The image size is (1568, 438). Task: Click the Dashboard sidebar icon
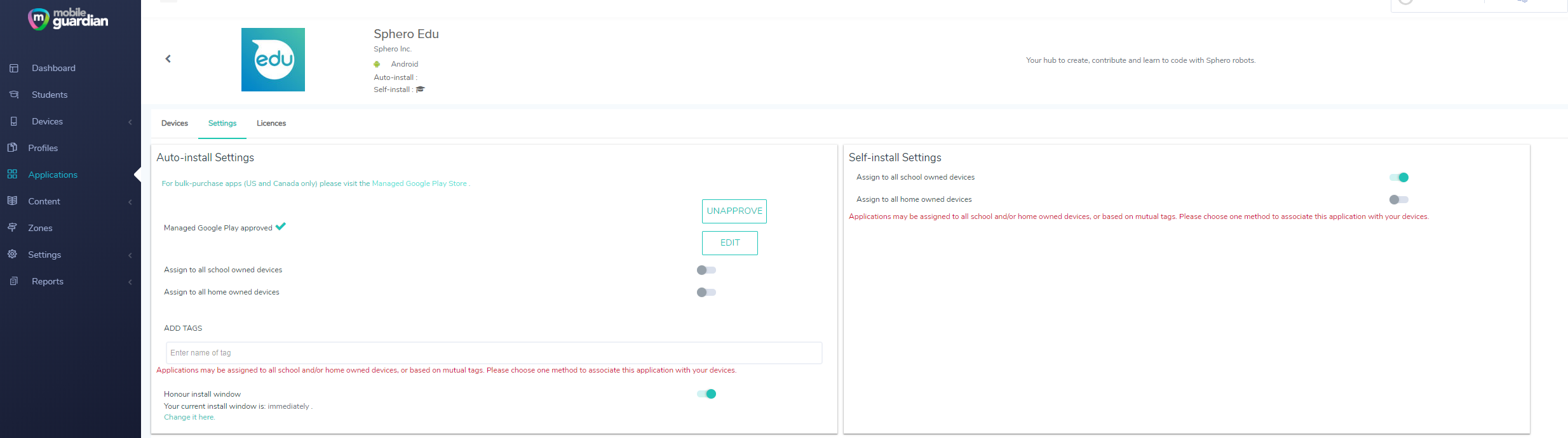coord(14,68)
